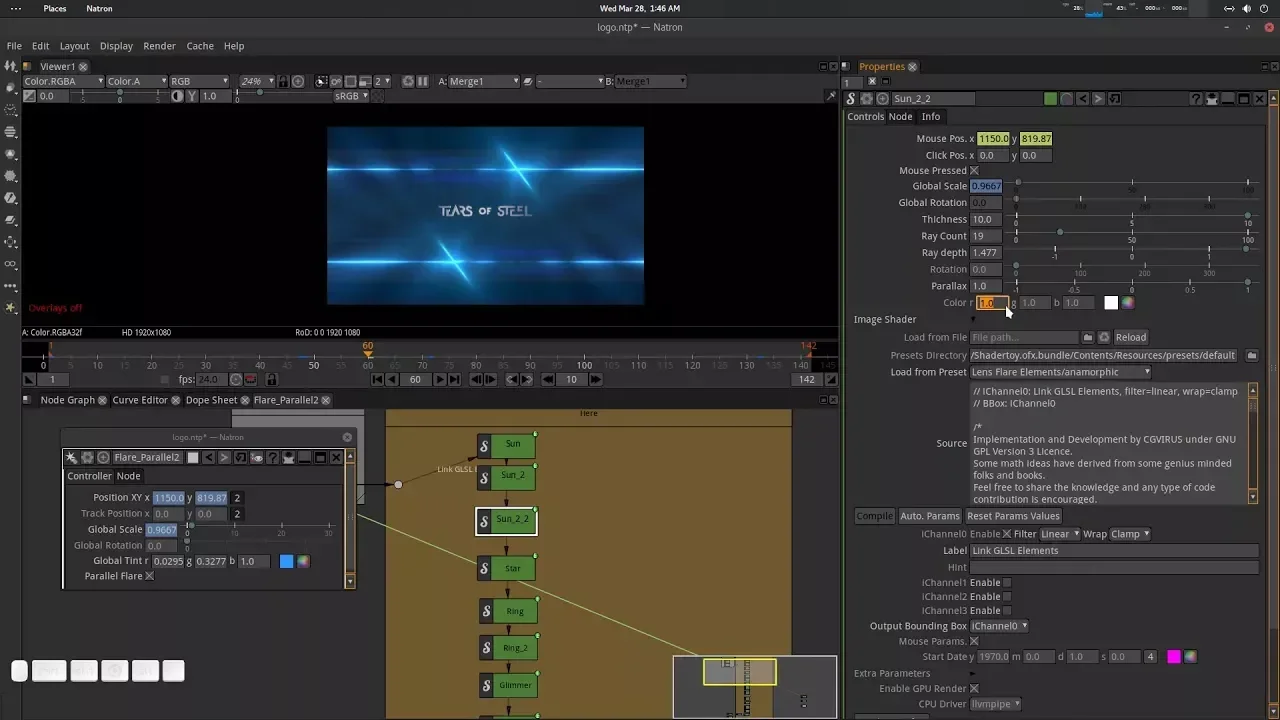The image size is (1280, 720).
Task: Pause viewer updates with the pause icon
Action: click(x=422, y=81)
